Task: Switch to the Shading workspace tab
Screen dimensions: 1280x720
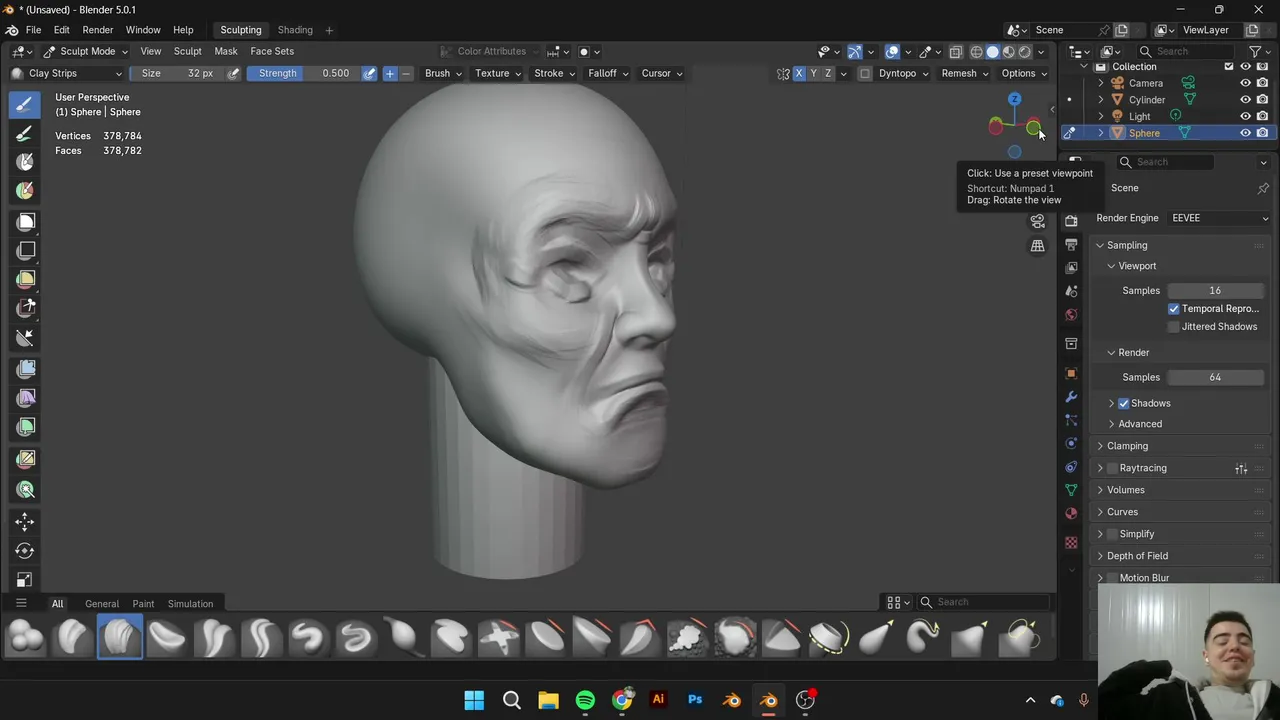Action: (x=295, y=30)
